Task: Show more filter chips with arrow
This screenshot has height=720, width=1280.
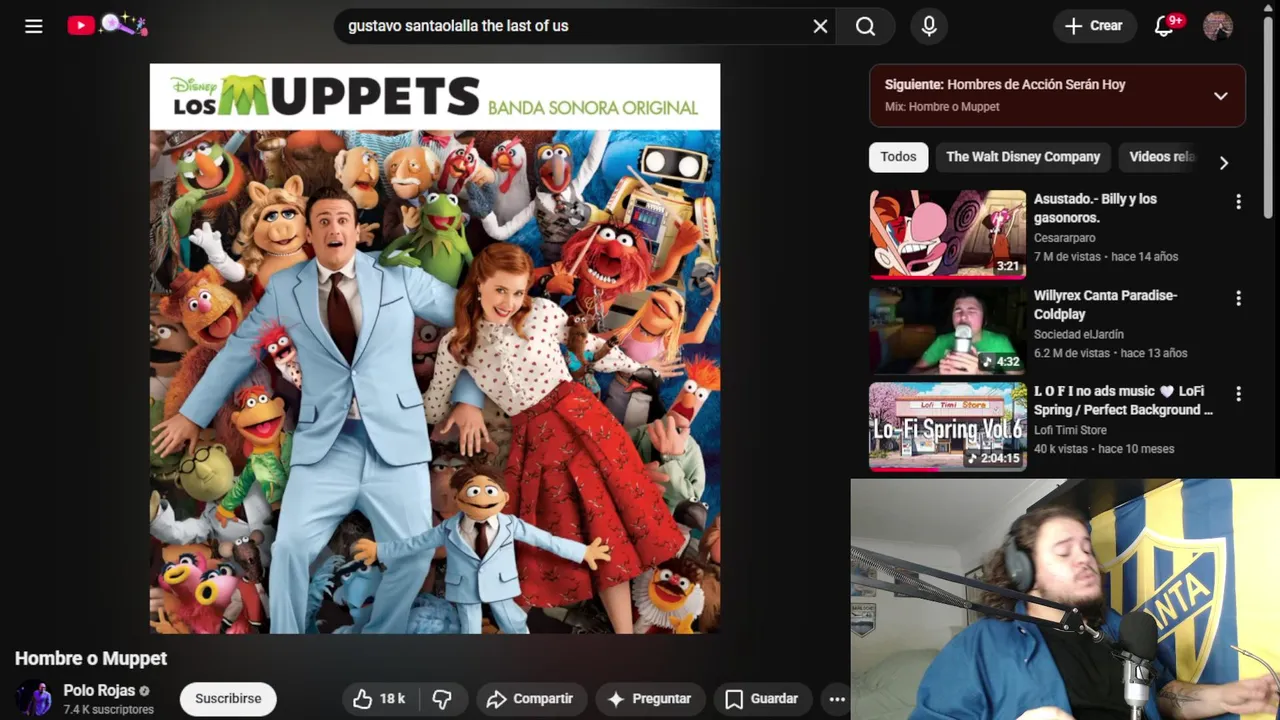Action: 1223,162
